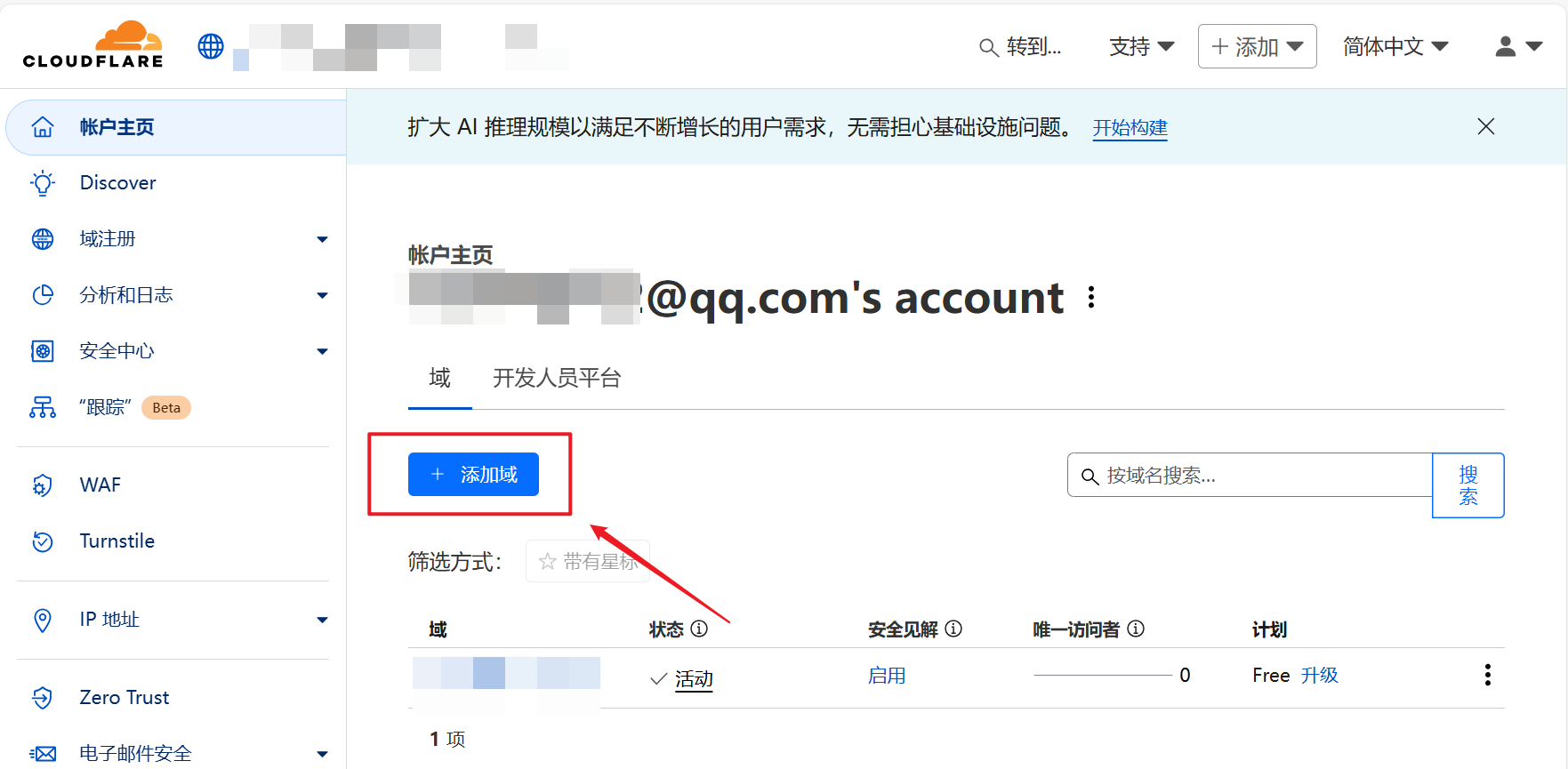Image resolution: width=1568 pixels, height=769 pixels.
Task: Click the 按域名搜索 search field
Action: 1250,476
